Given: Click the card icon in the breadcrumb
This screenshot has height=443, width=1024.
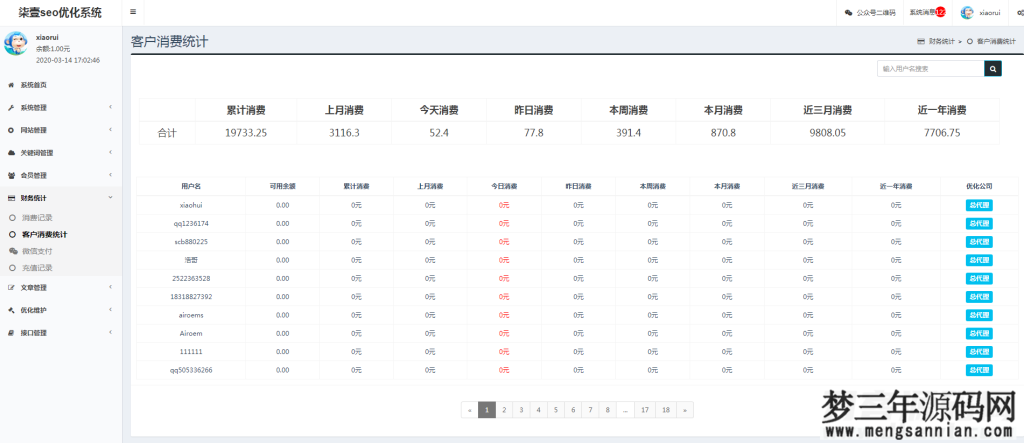Looking at the screenshot, I should click(x=921, y=41).
